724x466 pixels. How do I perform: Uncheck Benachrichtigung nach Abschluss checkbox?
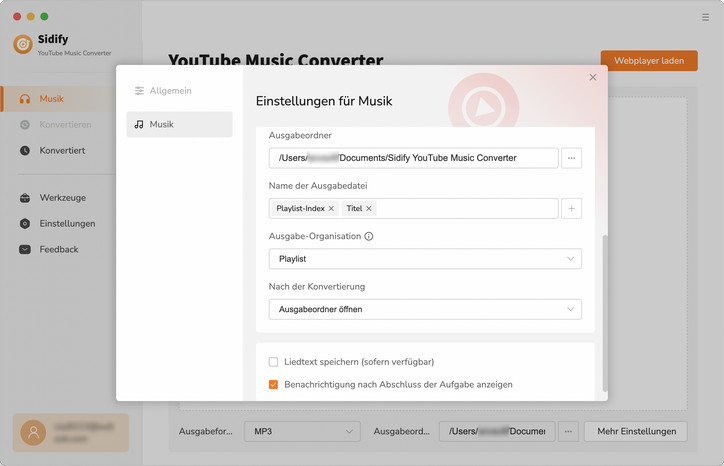273,384
